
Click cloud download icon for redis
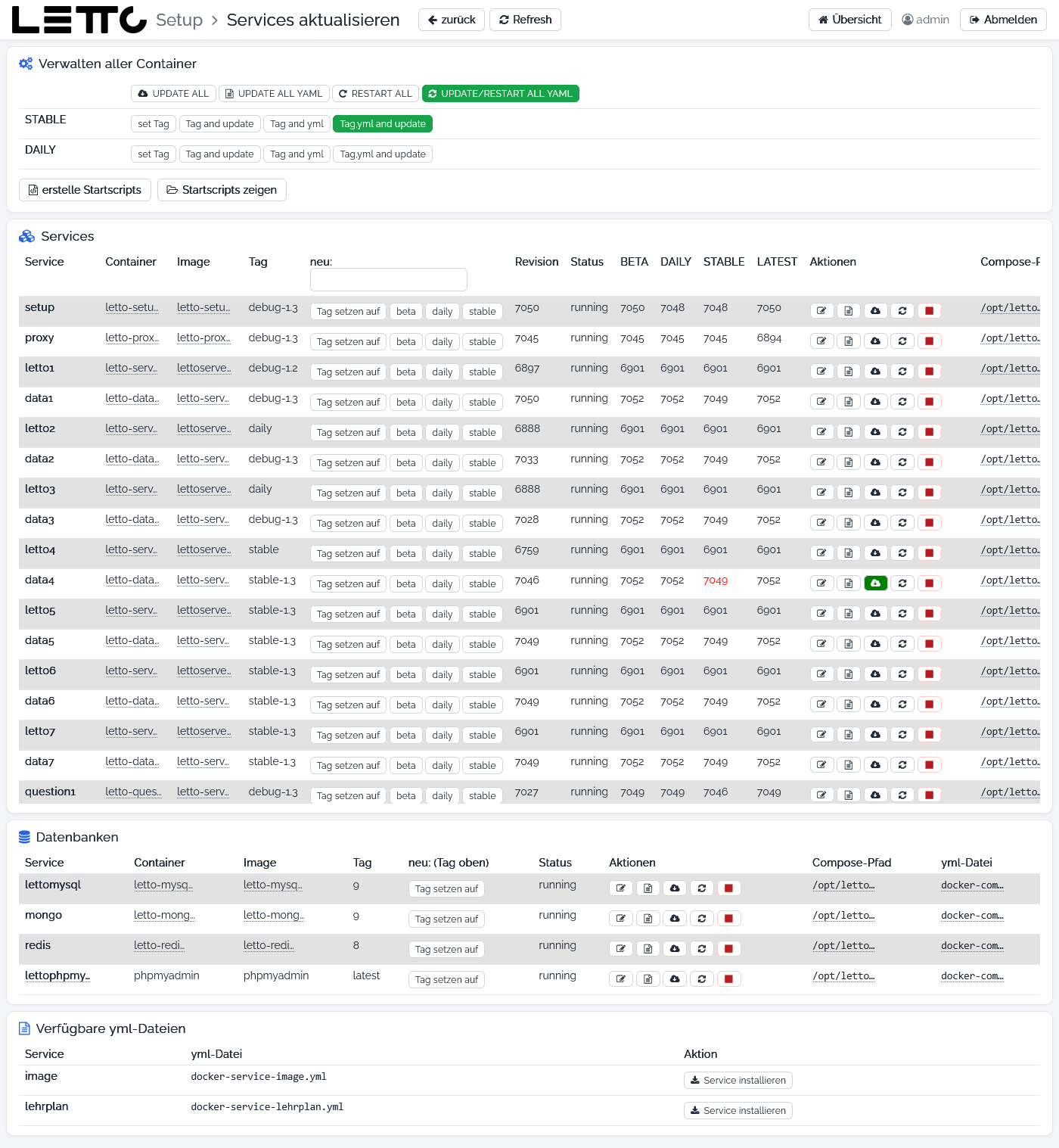coord(675,948)
